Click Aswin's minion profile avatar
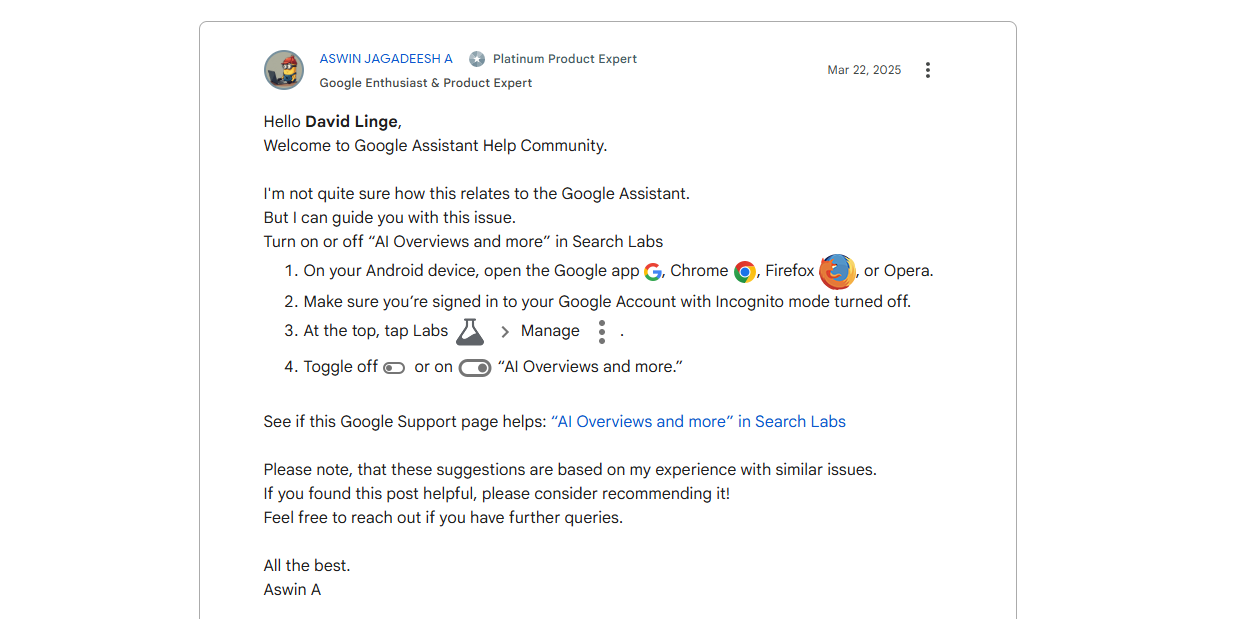 point(284,70)
